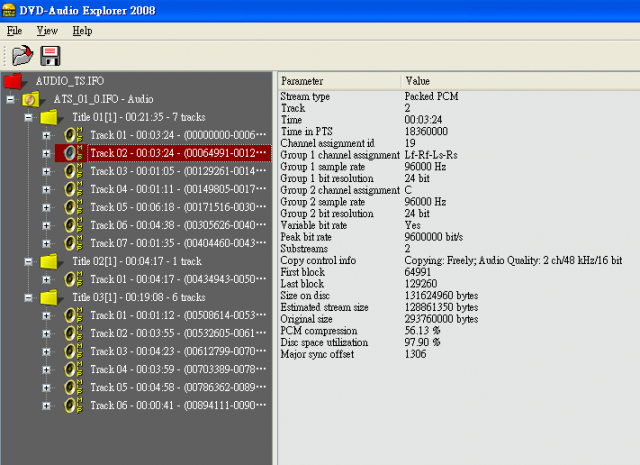Expand the selected Track 02 - 00:03:24 plus box
The image size is (640, 465).
(47, 154)
